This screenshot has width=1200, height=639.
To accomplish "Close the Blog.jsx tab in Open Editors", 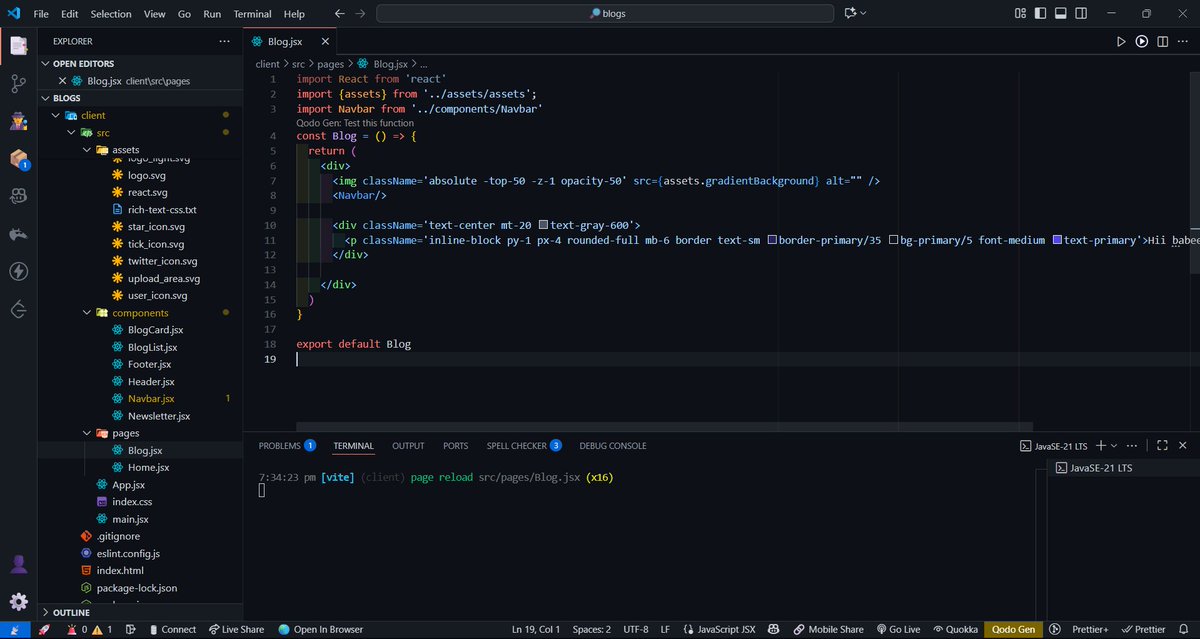I will point(62,81).
